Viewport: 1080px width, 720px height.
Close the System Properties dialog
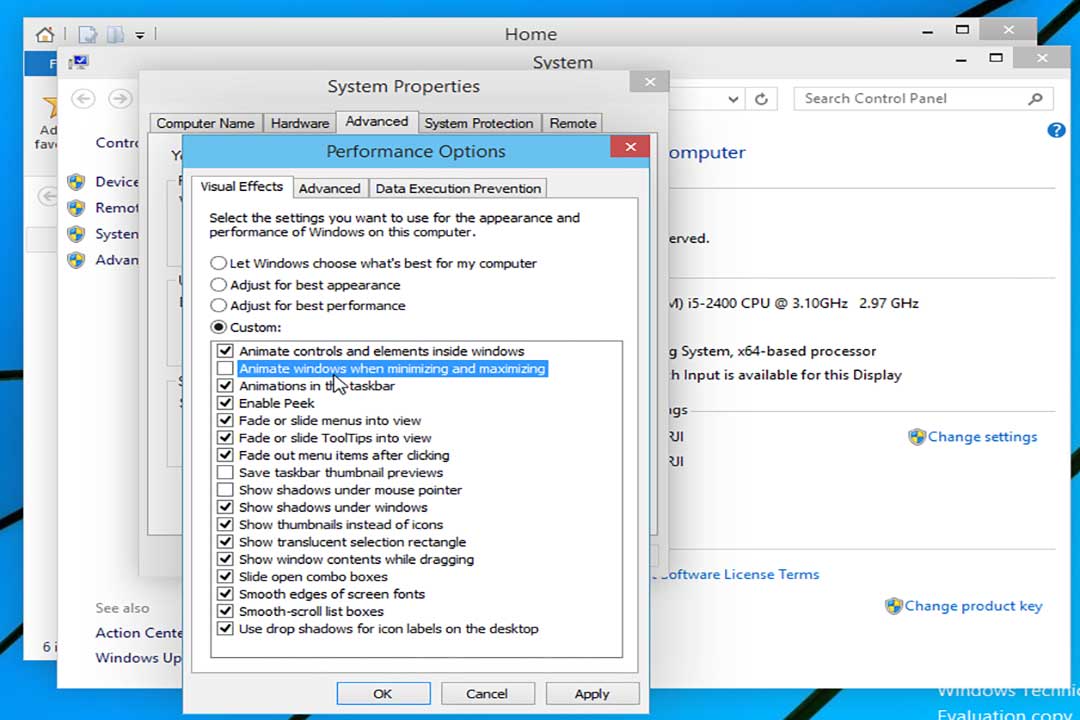[x=650, y=82]
